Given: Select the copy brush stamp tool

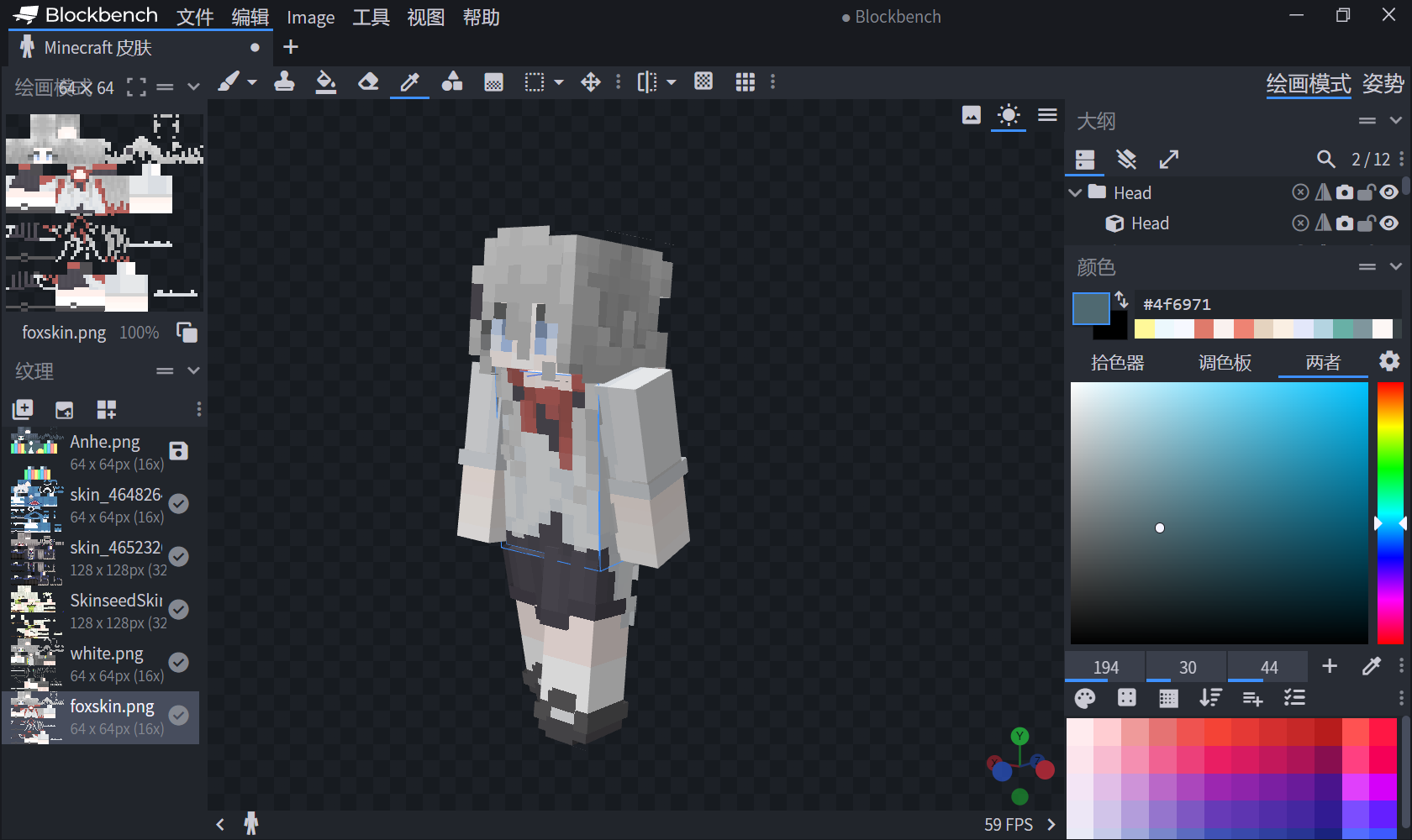Looking at the screenshot, I should click(x=284, y=81).
